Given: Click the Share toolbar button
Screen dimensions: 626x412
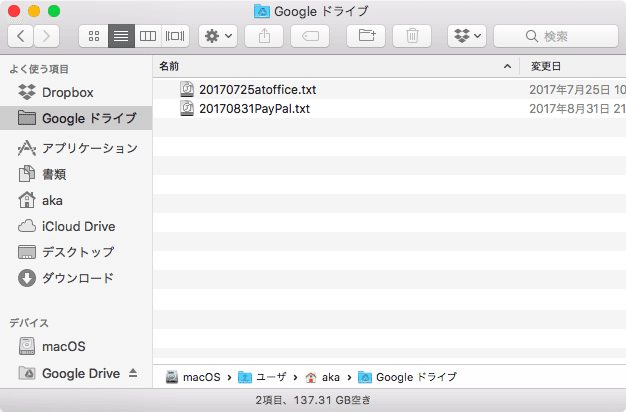Looking at the screenshot, I should (x=264, y=36).
